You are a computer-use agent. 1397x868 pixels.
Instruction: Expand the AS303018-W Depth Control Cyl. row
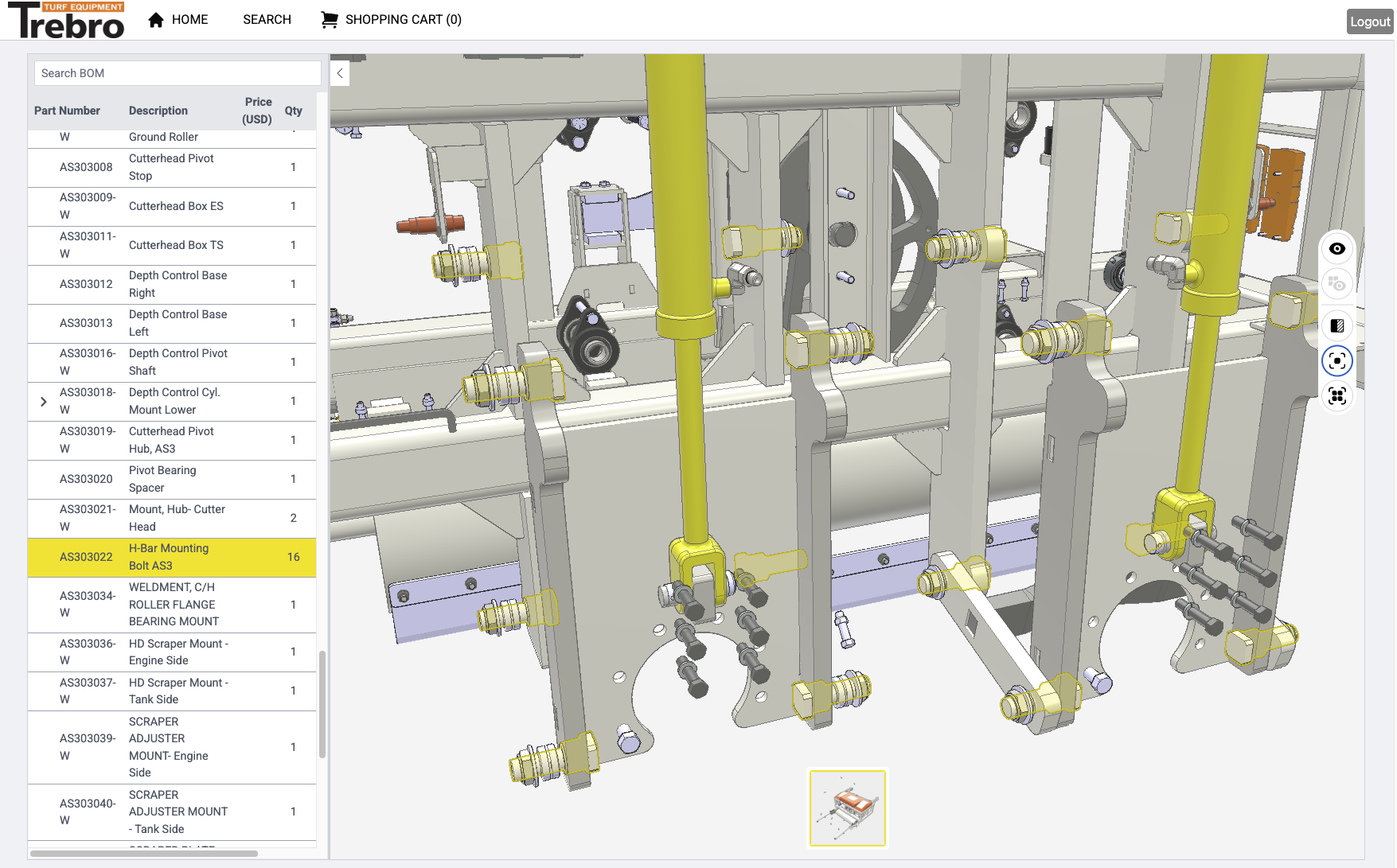[44, 402]
